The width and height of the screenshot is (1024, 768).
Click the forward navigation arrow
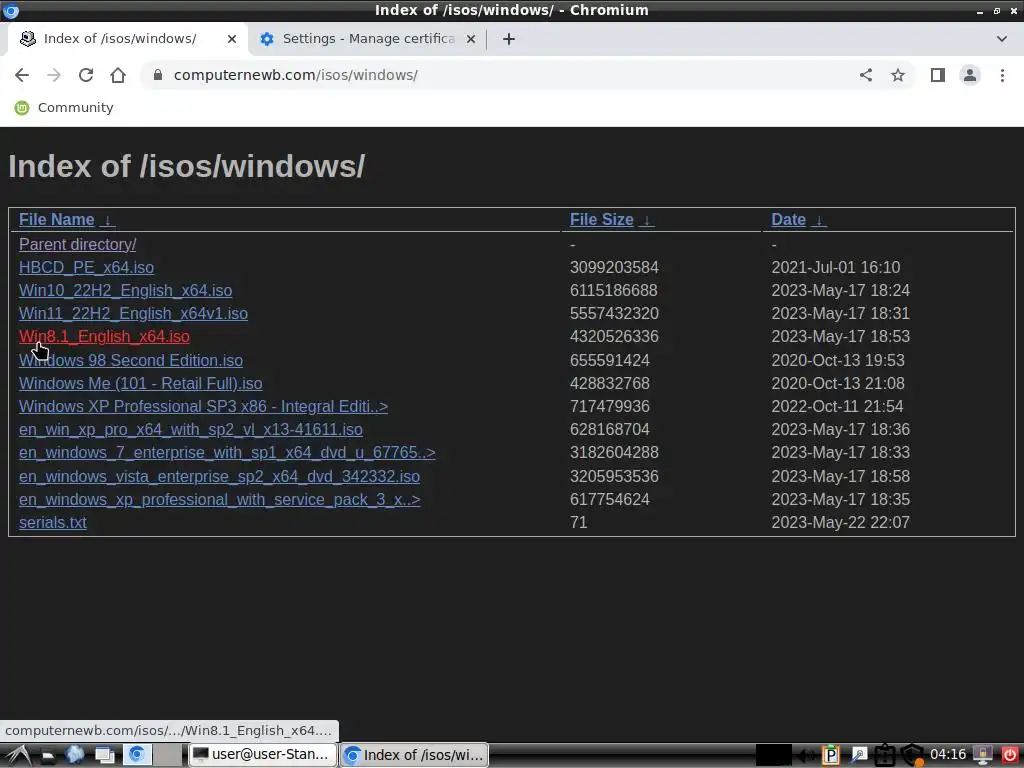(x=54, y=75)
